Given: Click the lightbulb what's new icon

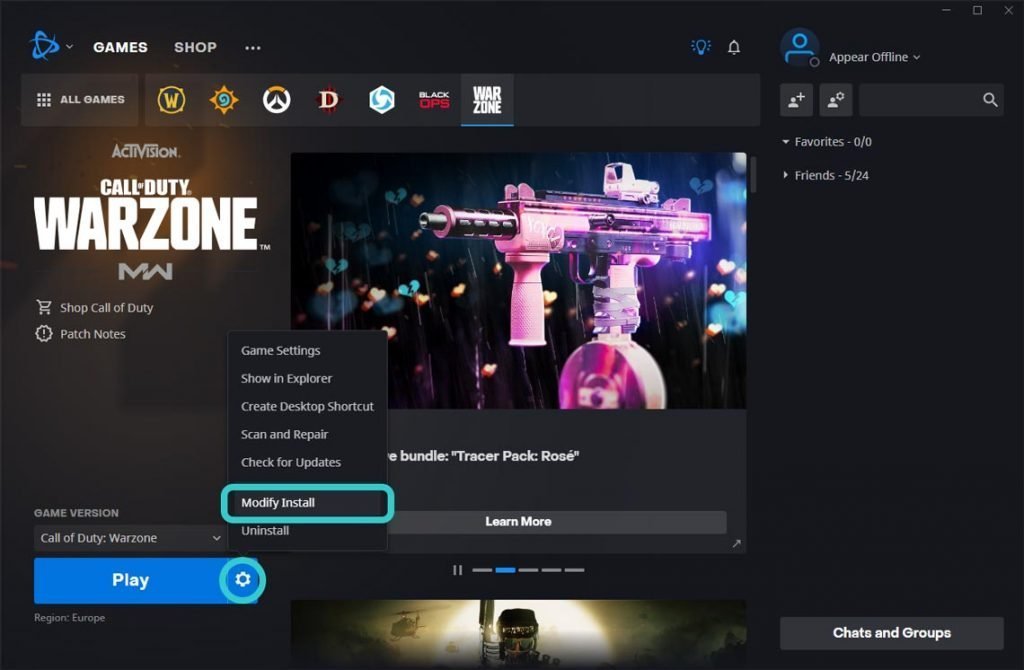Looking at the screenshot, I should [701, 47].
